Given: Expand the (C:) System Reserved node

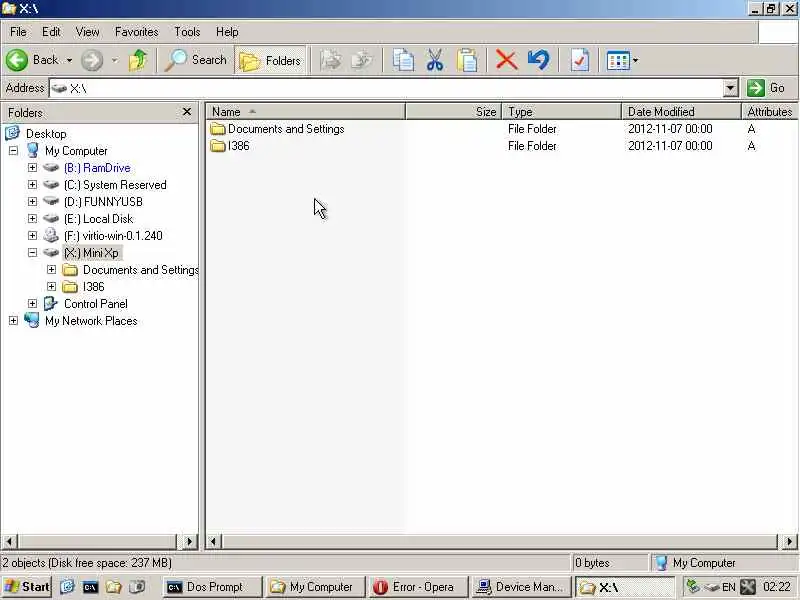Looking at the screenshot, I should point(32,185).
